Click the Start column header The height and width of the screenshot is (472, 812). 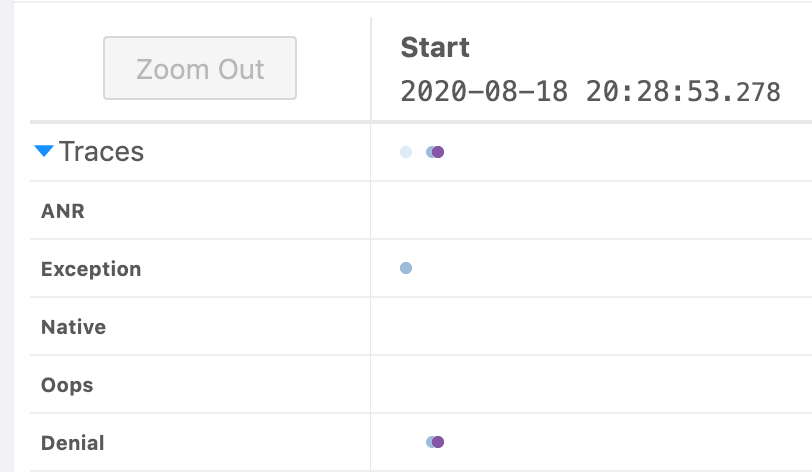tap(435, 47)
